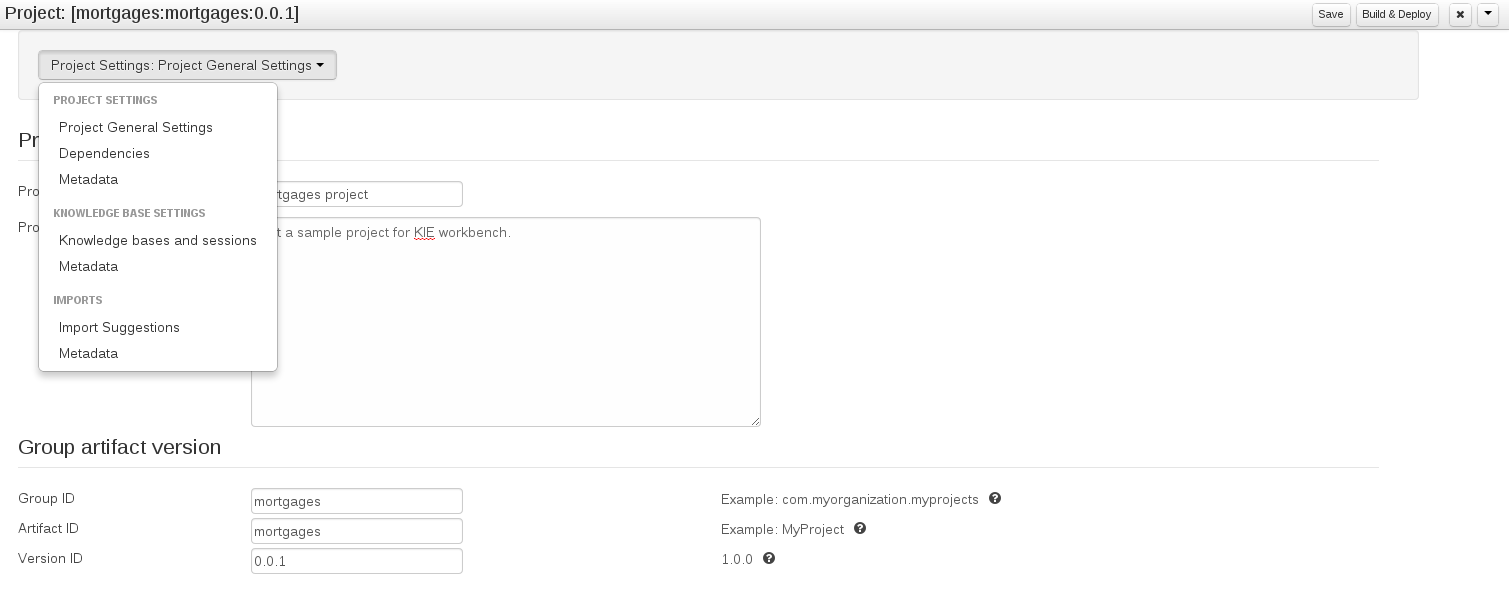The image size is (1509, 595).
Task: Click the Version ID input field
Action: tap(356, 561)
